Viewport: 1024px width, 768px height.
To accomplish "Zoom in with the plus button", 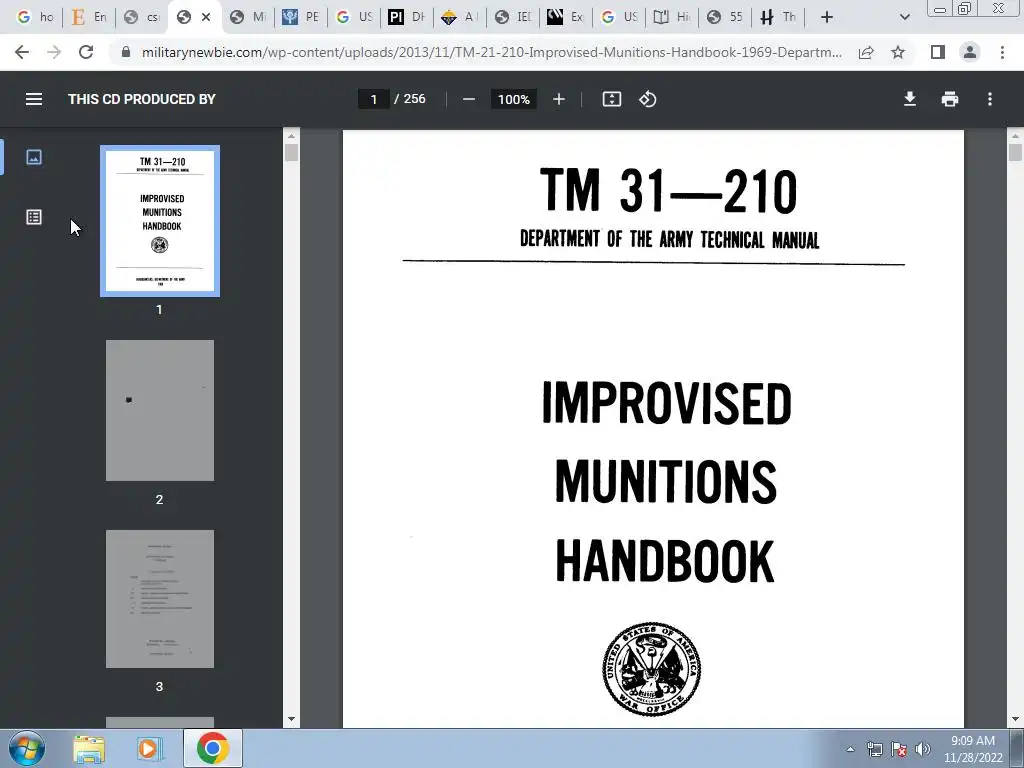I will pos(559,99).
